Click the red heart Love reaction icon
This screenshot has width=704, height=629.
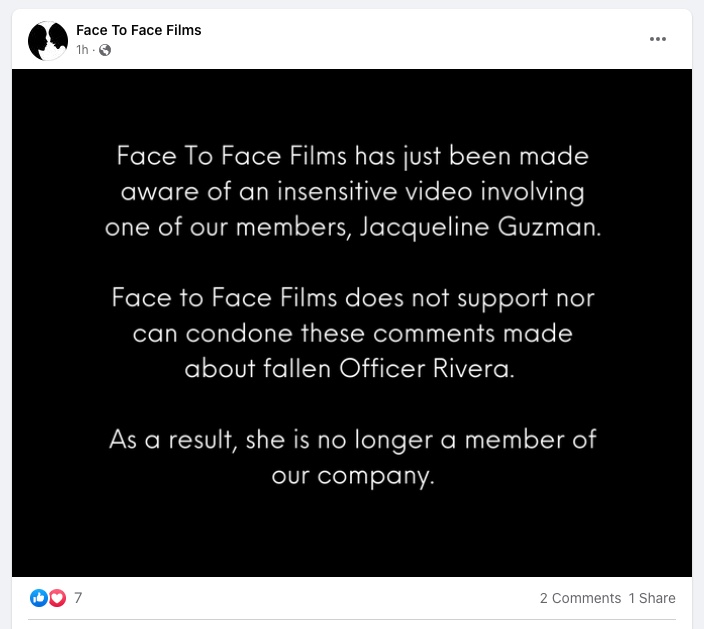click(57, 598)
